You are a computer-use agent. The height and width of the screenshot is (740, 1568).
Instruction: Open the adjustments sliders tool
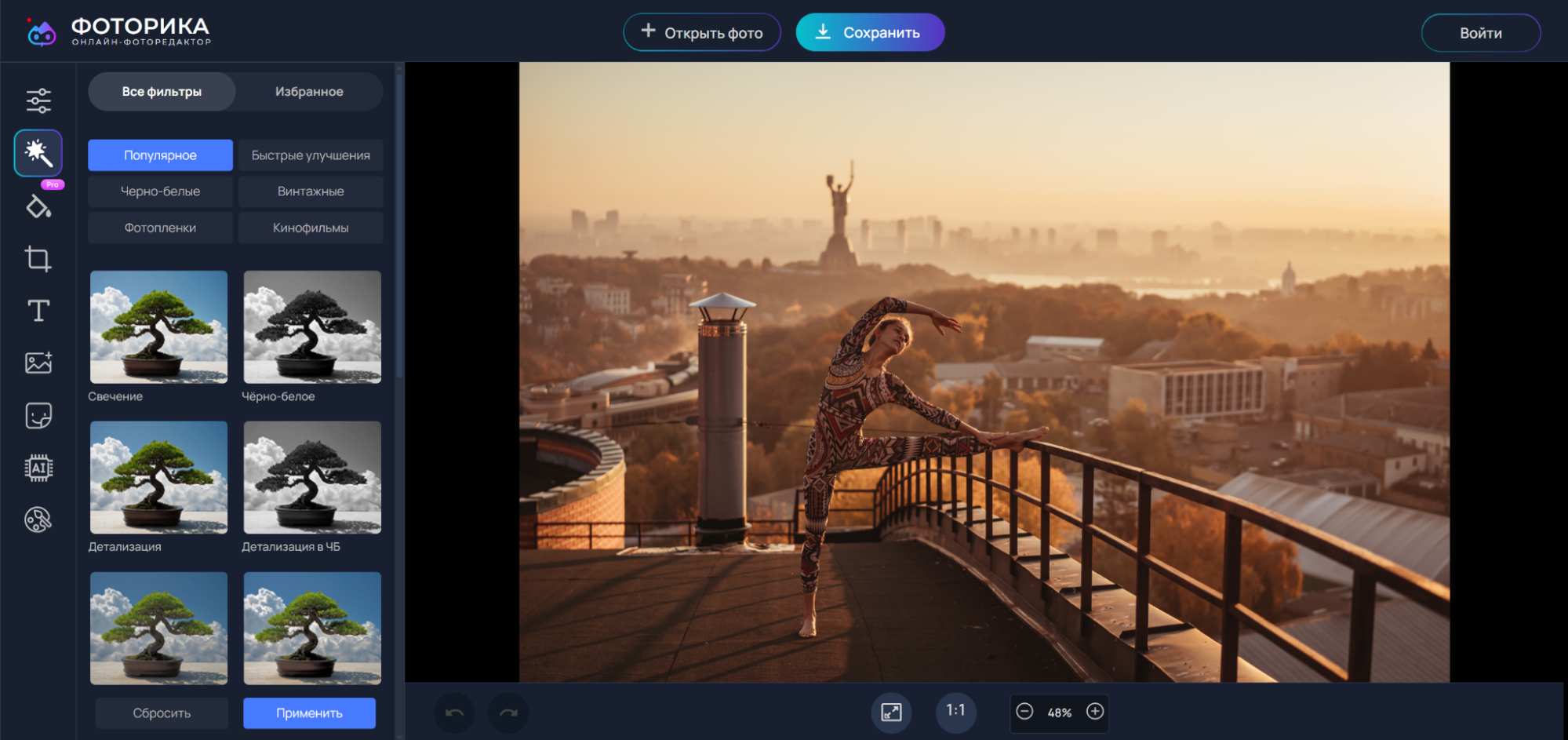[38, 100]
